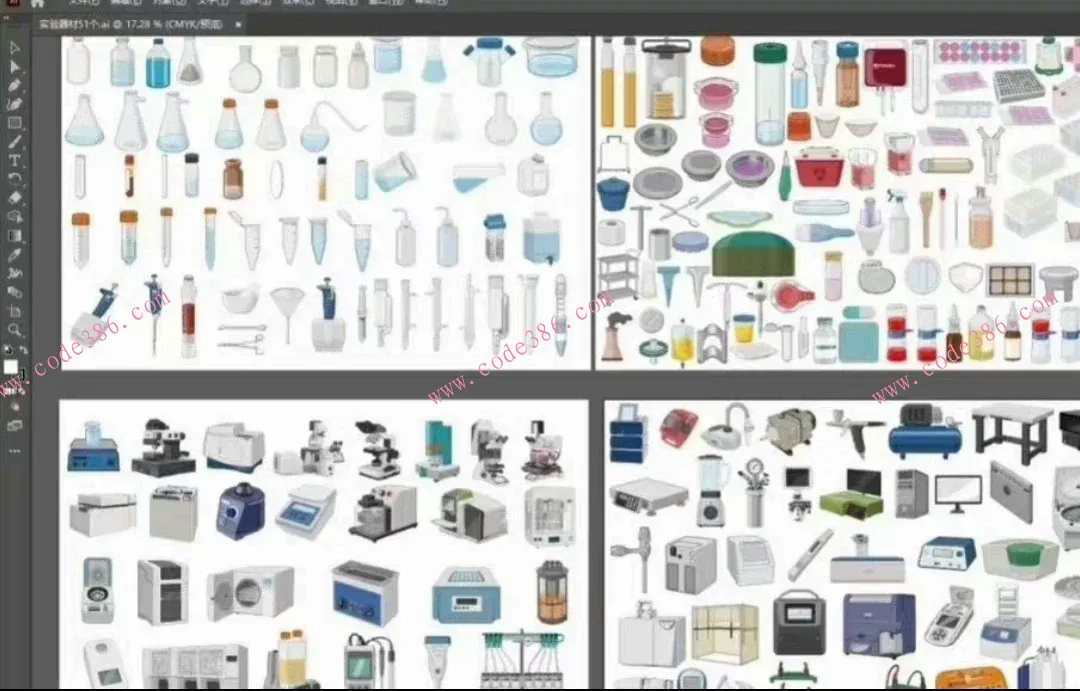Open the 编辑(E) Edit menu

coord(126,2)
